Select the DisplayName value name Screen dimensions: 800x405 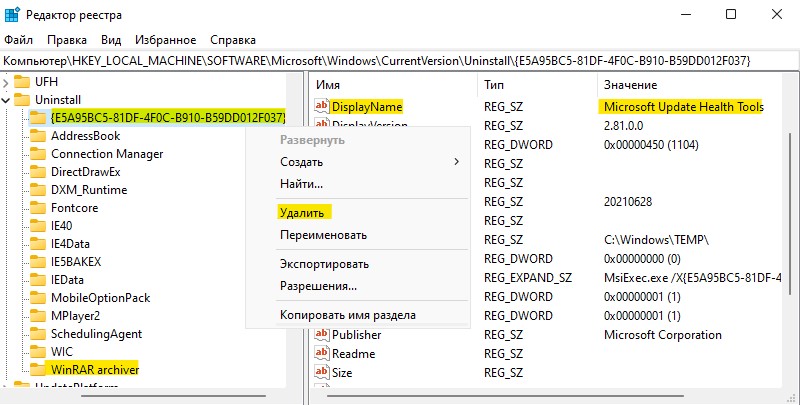tap(367, 107)
